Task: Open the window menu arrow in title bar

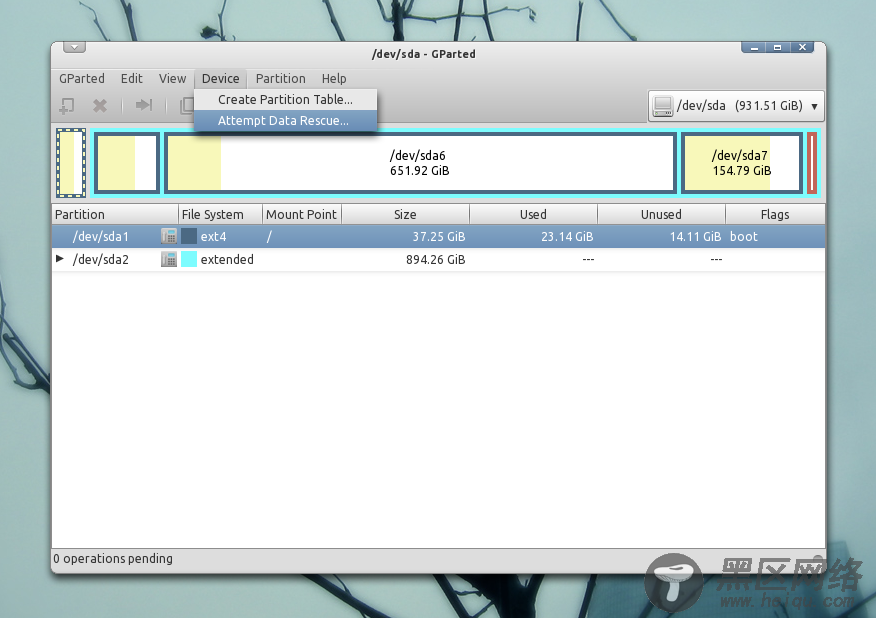Action: [x=74, y=47]
